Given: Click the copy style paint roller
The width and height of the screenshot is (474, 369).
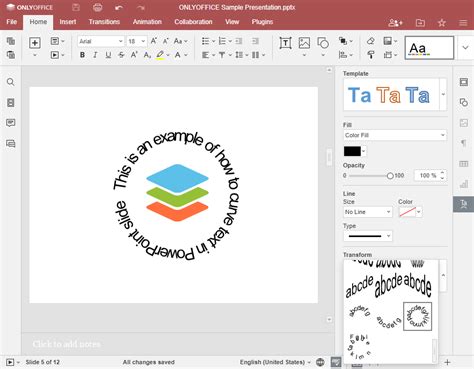Looking at the screenshot, I should (x=371, y=55).
